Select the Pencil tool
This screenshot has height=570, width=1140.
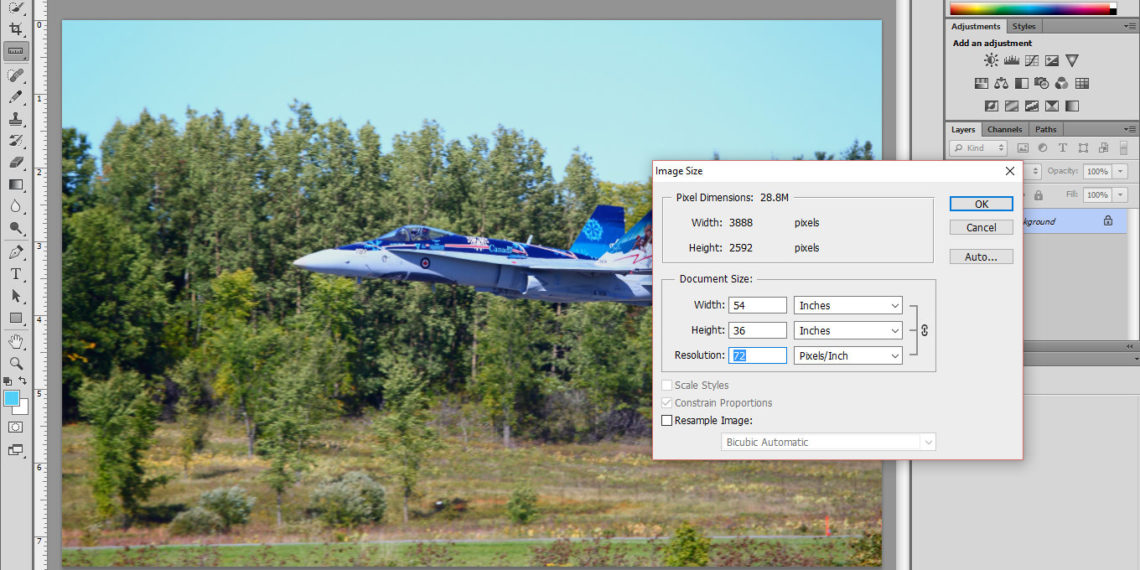coord(15,97)
